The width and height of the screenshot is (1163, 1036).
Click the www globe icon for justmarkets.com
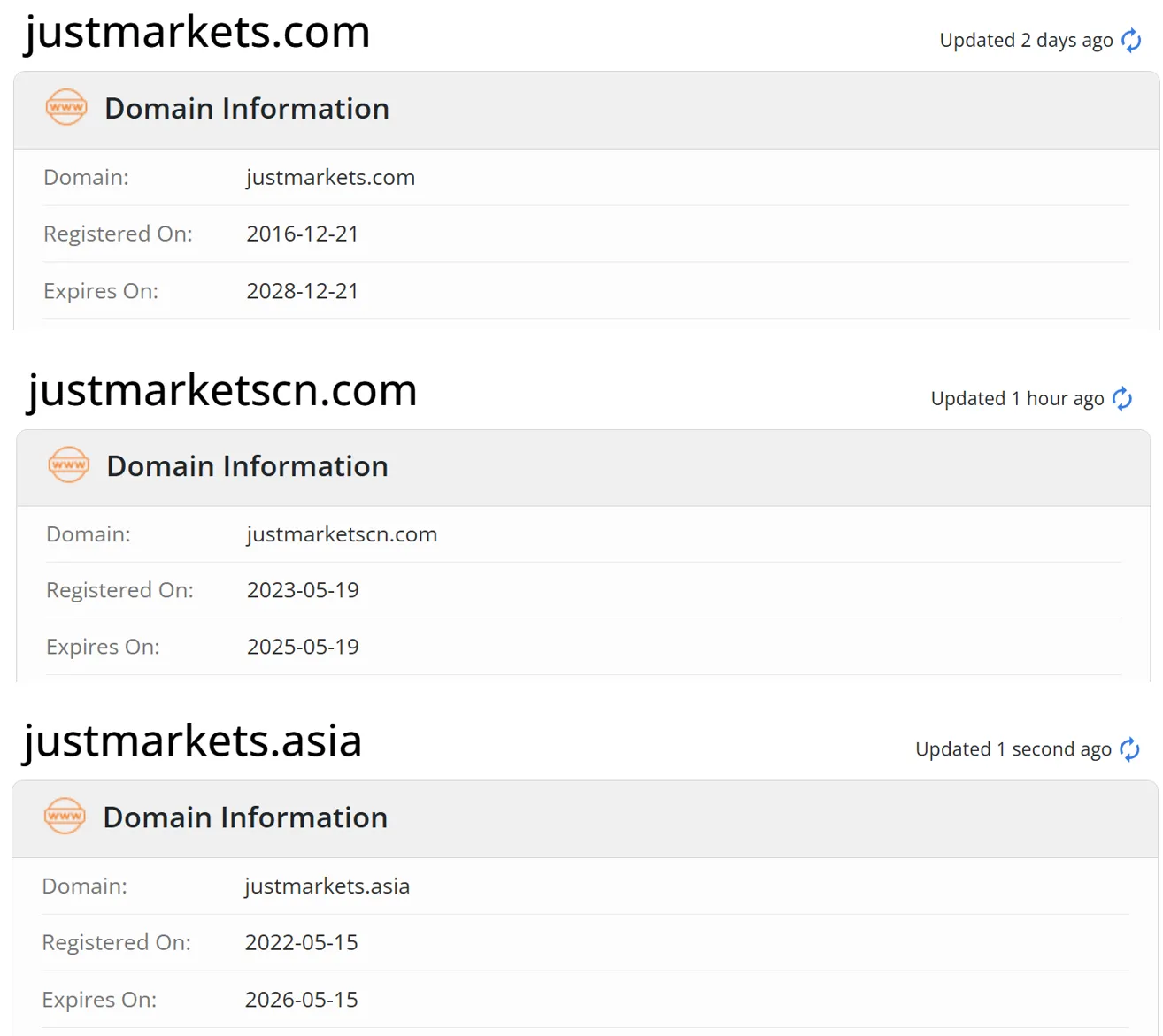point(66,108)
